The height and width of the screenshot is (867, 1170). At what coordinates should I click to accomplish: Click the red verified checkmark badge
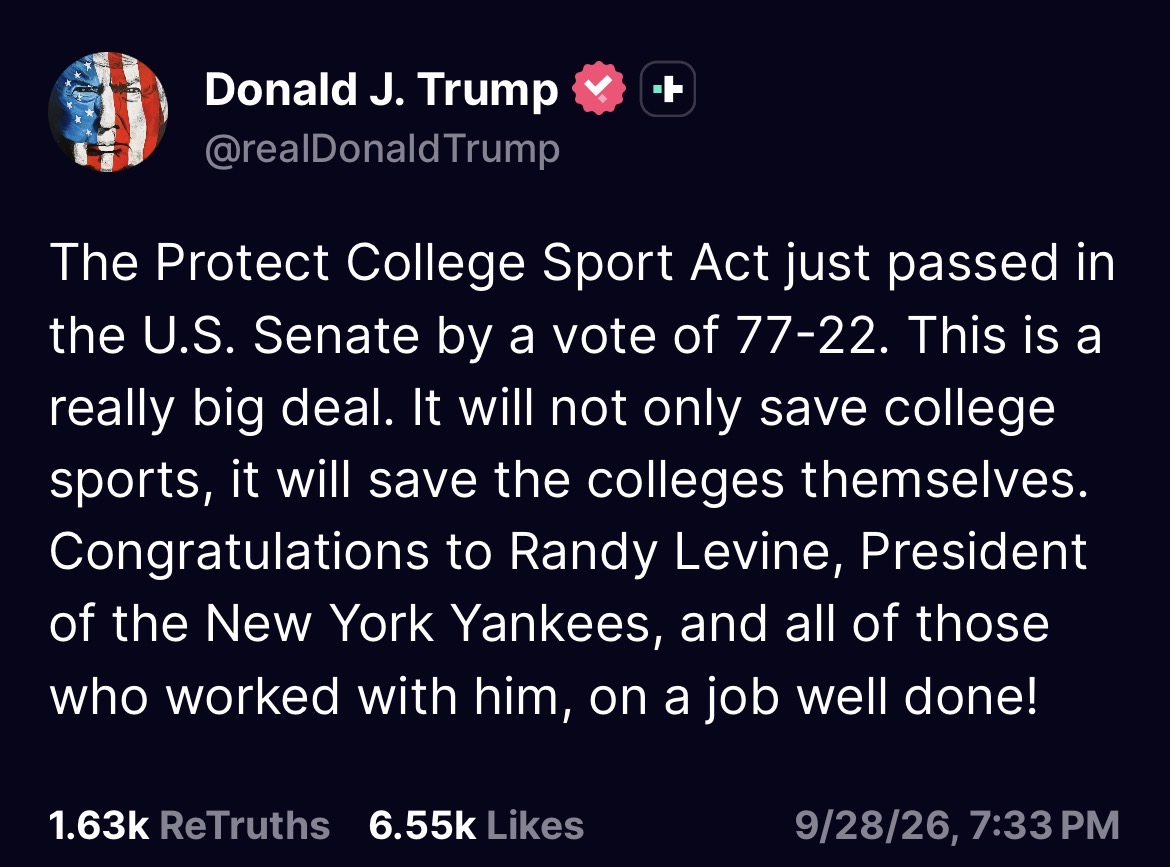click(598, 88)
